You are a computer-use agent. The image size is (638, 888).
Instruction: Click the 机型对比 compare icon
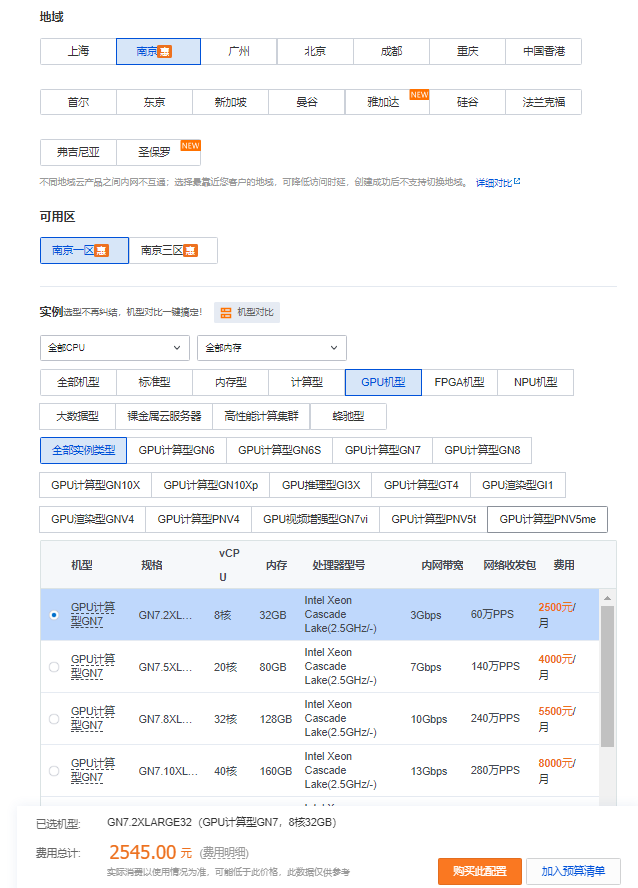[x=226, y=313]
